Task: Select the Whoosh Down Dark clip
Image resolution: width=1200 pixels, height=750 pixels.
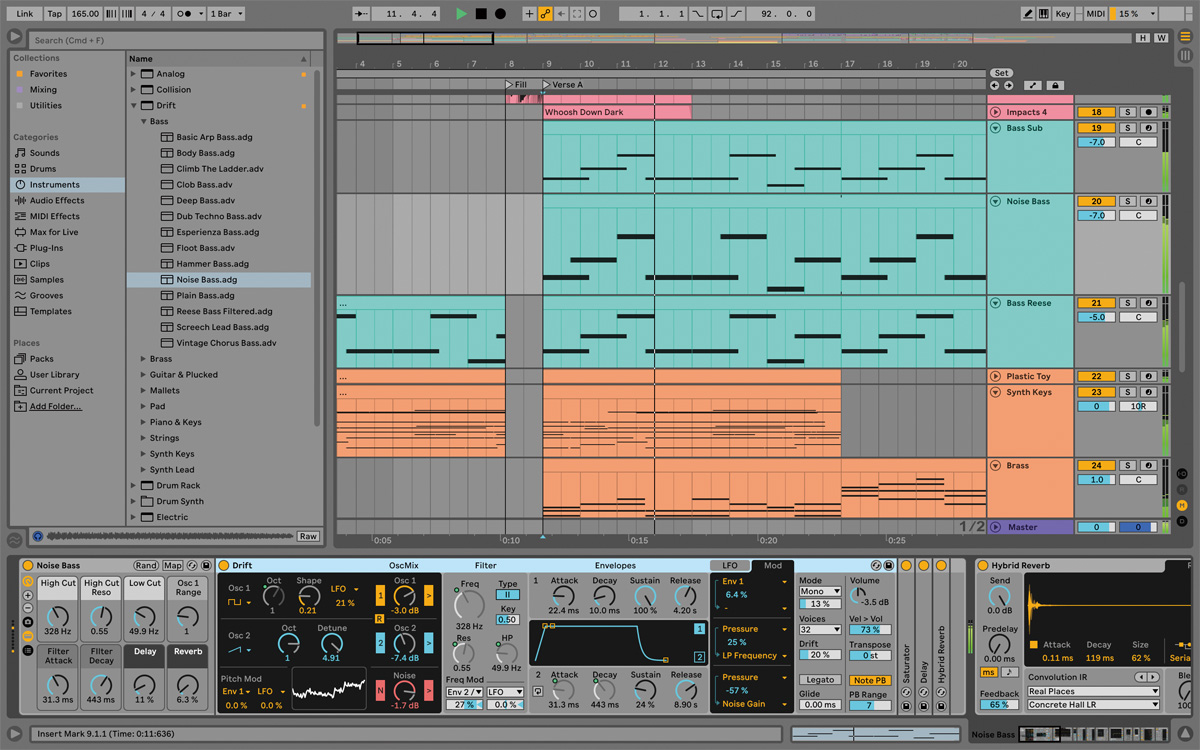Action: [617, 113]
